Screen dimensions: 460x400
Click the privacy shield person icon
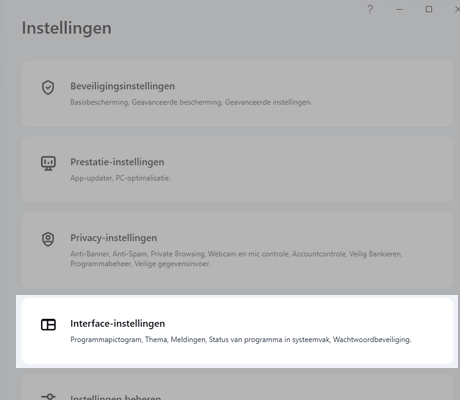coord(48,239)
